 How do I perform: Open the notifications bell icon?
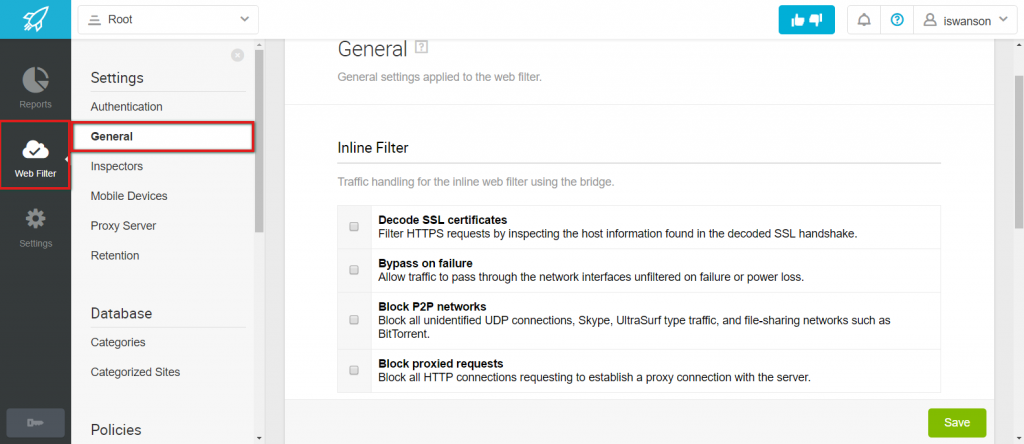pyautogui.click(x=864, y=19)
